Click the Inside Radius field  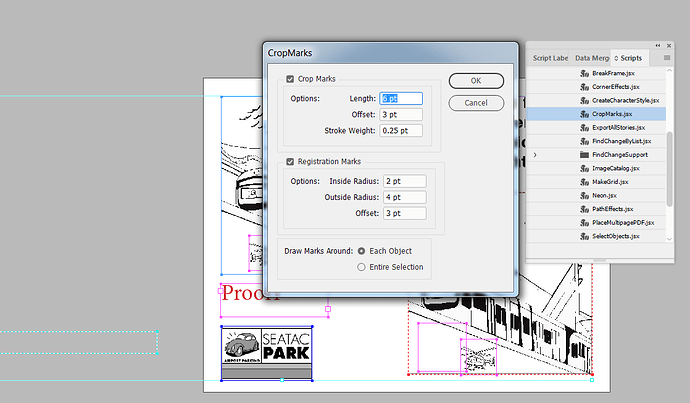404,181
